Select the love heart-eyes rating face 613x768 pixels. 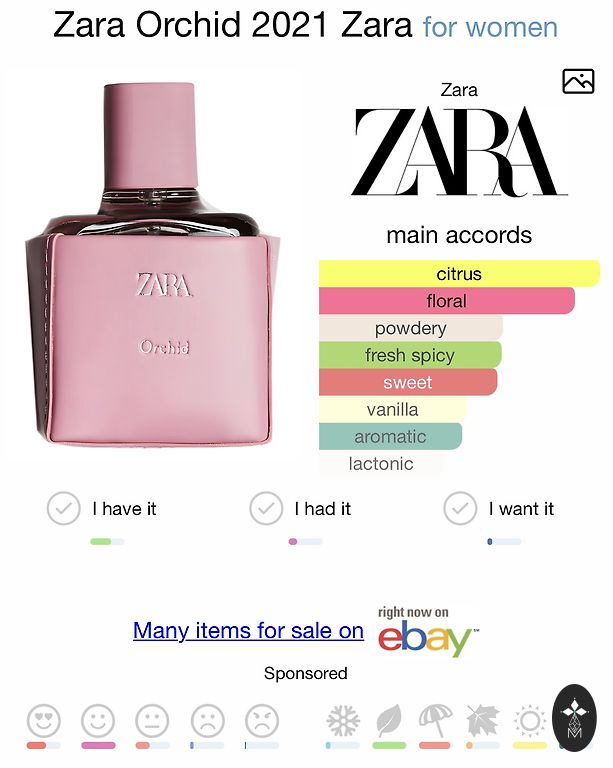(x=44, y=721)
